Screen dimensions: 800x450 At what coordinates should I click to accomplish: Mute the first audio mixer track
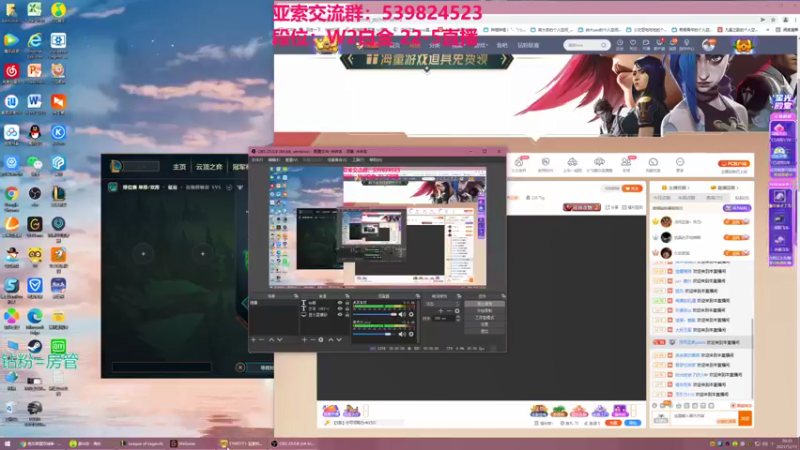(x=402, y=314)
